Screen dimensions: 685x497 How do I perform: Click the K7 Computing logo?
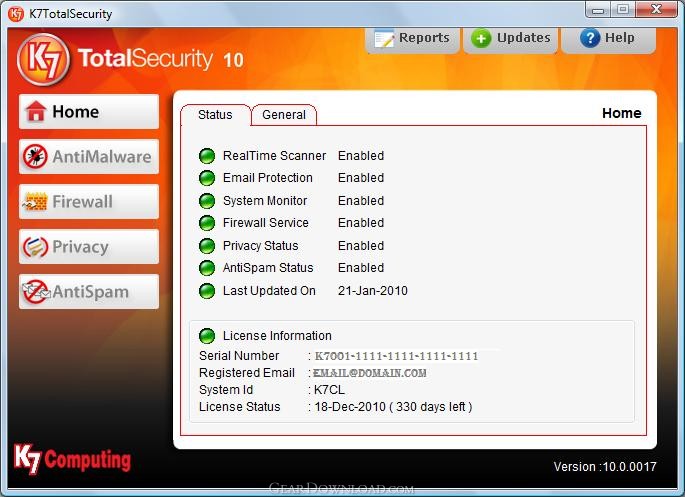pos(72,459)
